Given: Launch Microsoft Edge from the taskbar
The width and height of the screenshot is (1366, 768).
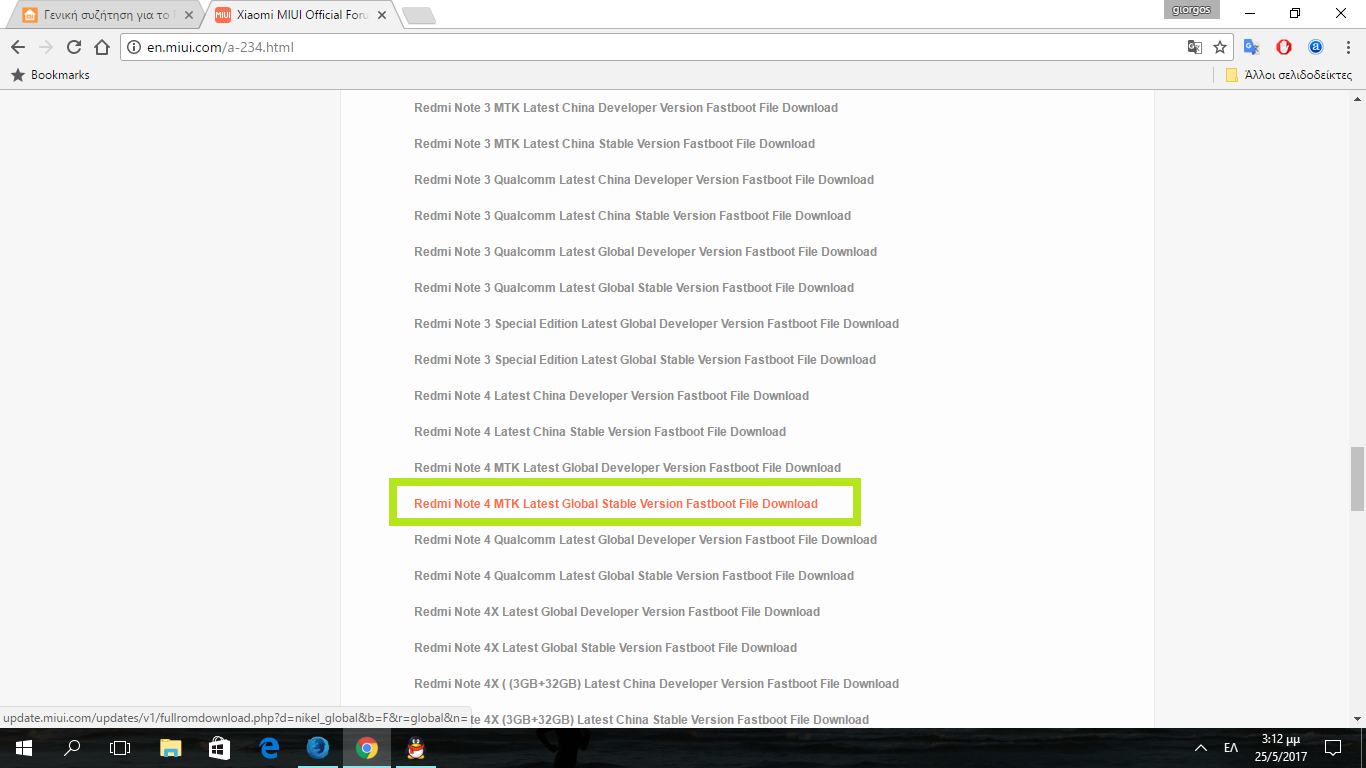Looking at the screenshot, I should pyautogui.click(x=269, y=748).
